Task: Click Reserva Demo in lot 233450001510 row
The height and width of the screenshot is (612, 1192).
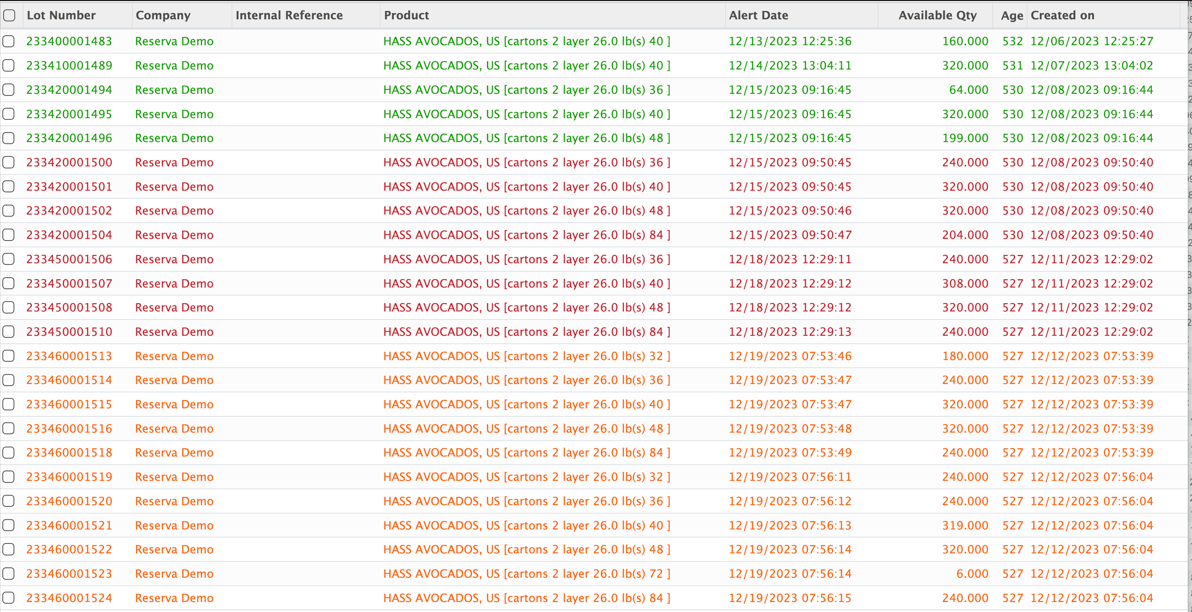Action: click(174, 331)
